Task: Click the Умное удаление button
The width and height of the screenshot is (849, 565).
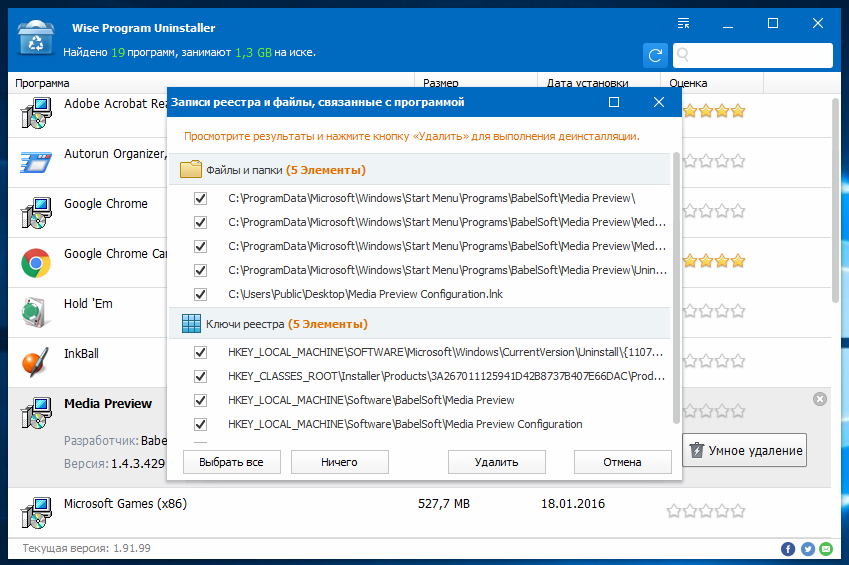Action: coord(744,450)
